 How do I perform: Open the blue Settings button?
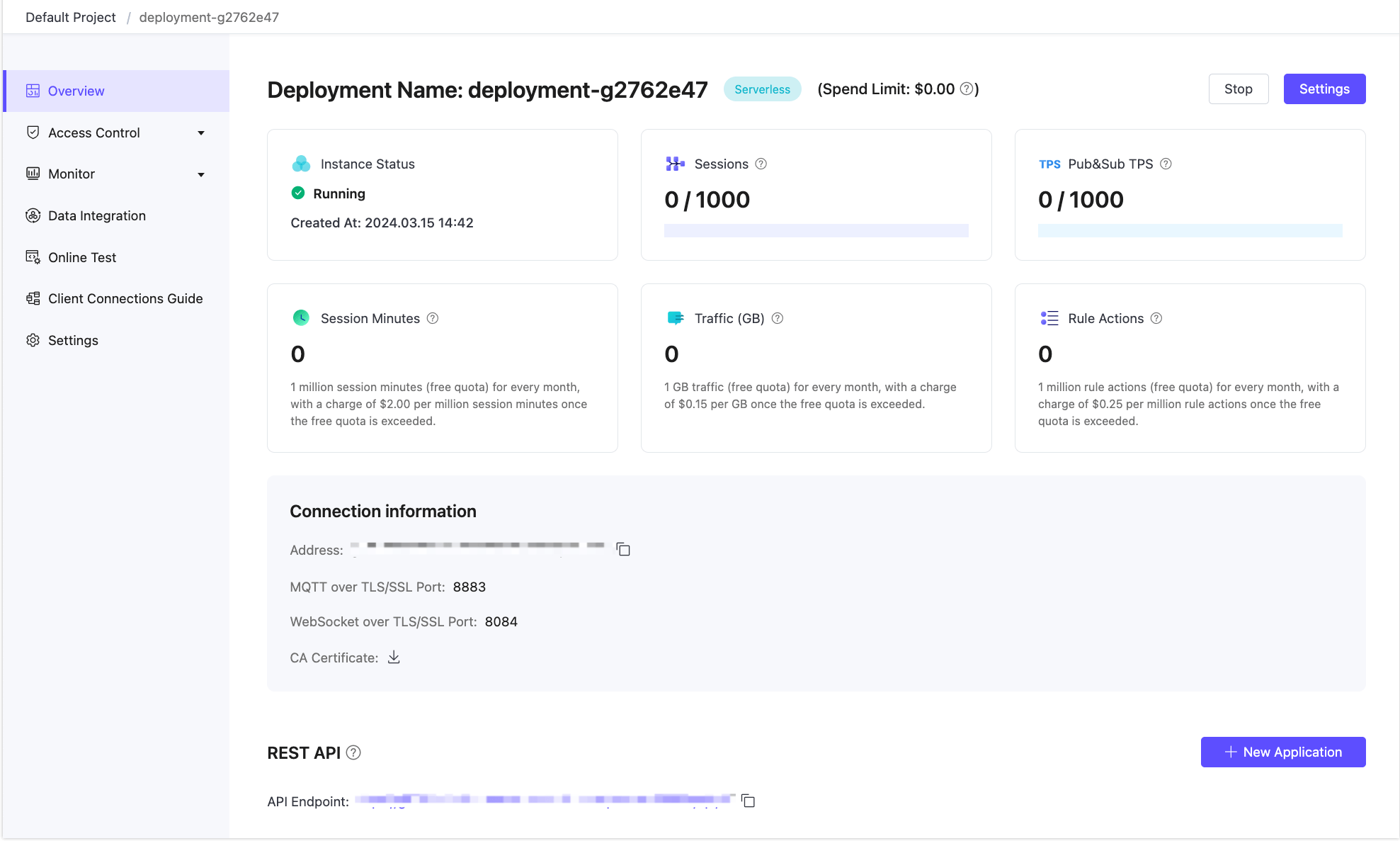1324,89
